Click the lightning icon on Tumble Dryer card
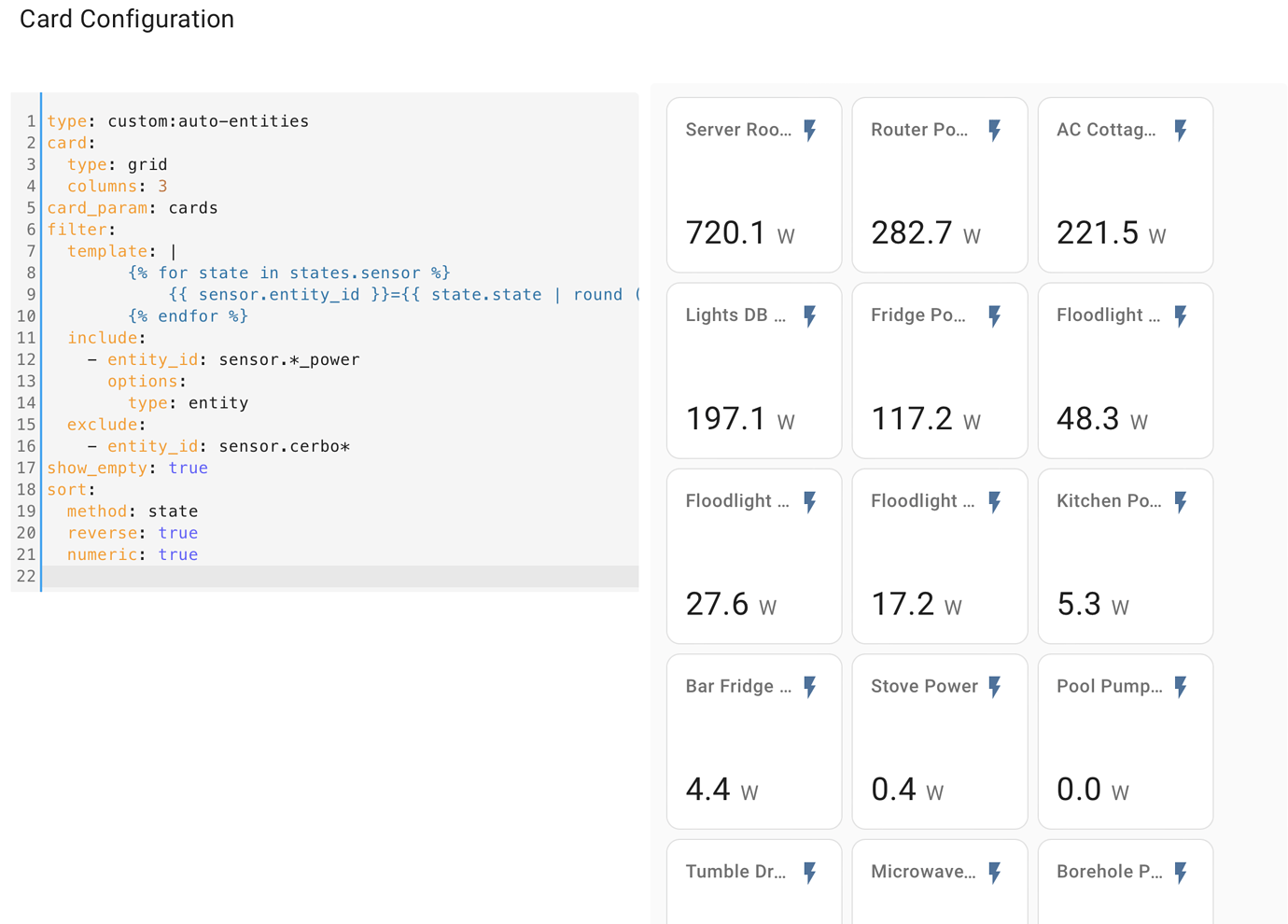Viewport: 1288px width, 924px height. click(808, 872)
